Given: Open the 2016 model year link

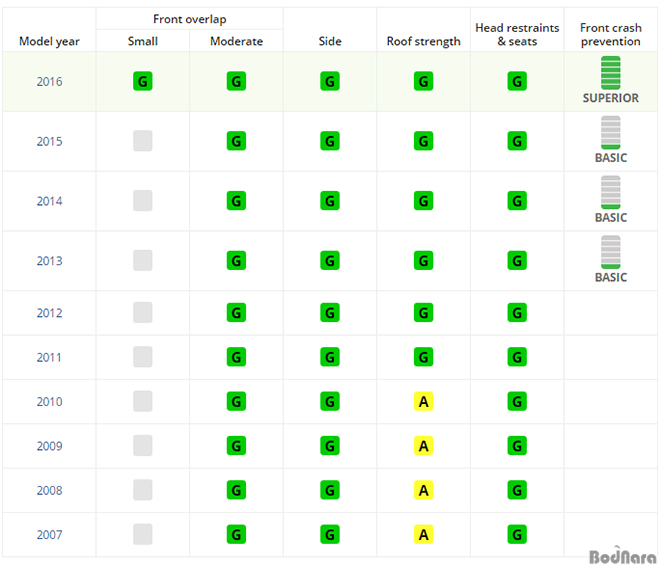Looking at the screenshot, I should (49, 81).
